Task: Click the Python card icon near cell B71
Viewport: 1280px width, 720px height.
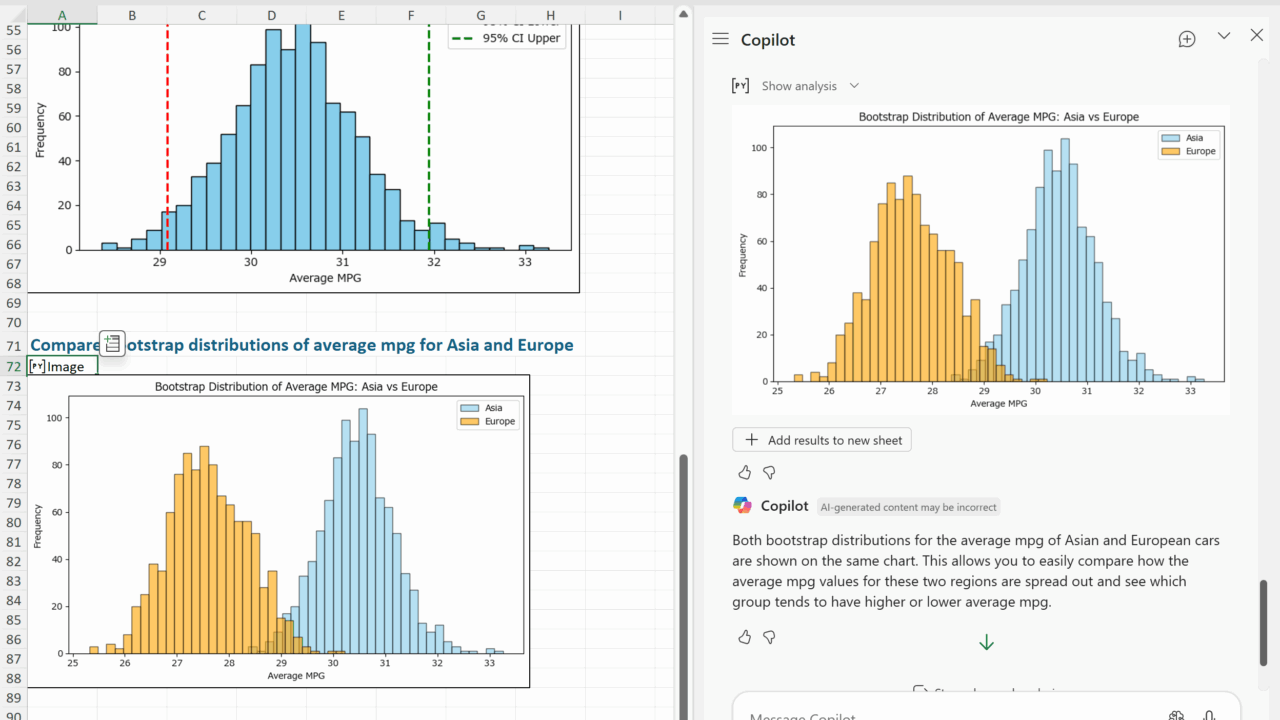Action: [112, 343]
